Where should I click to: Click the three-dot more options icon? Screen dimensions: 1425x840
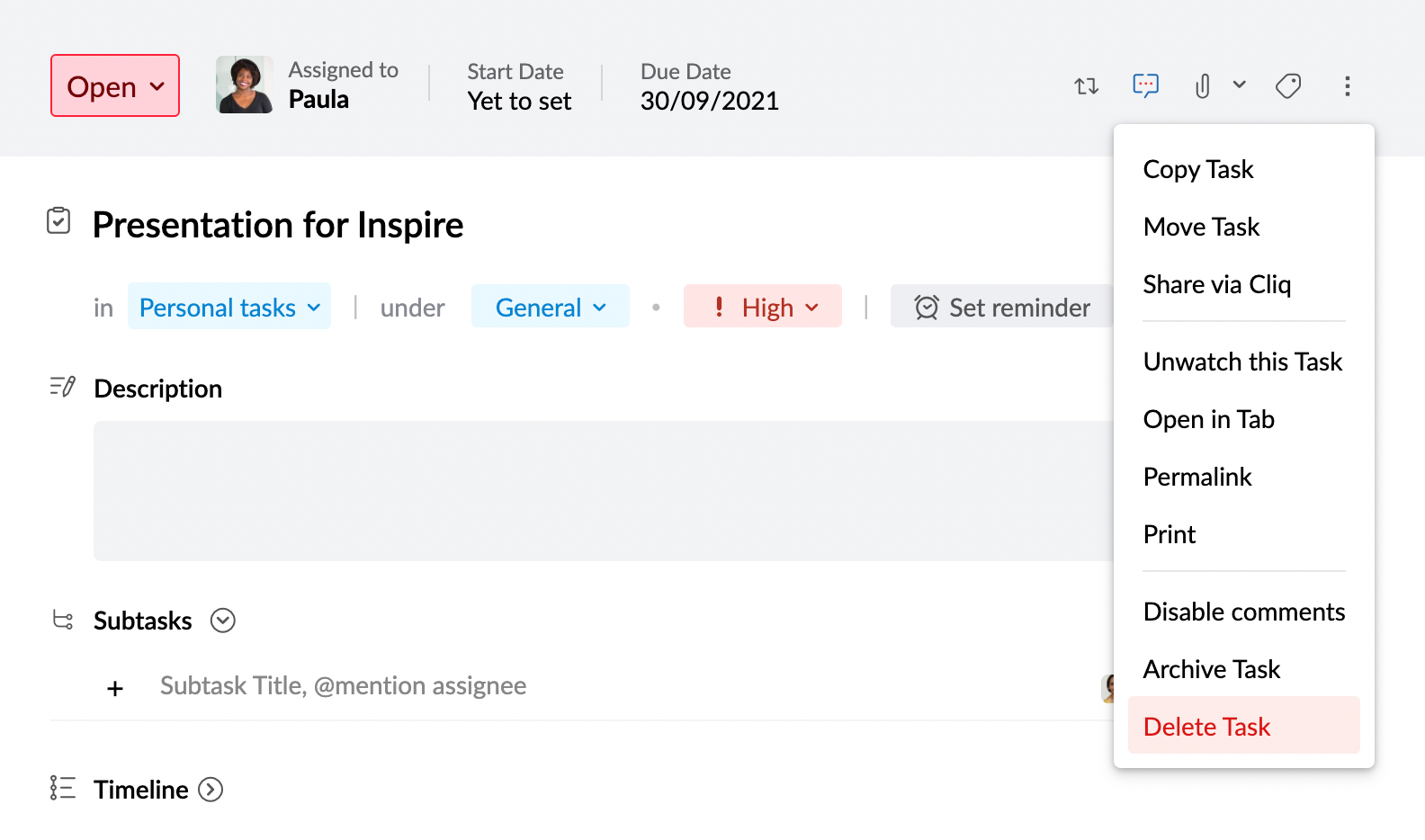pos(1347,86)
